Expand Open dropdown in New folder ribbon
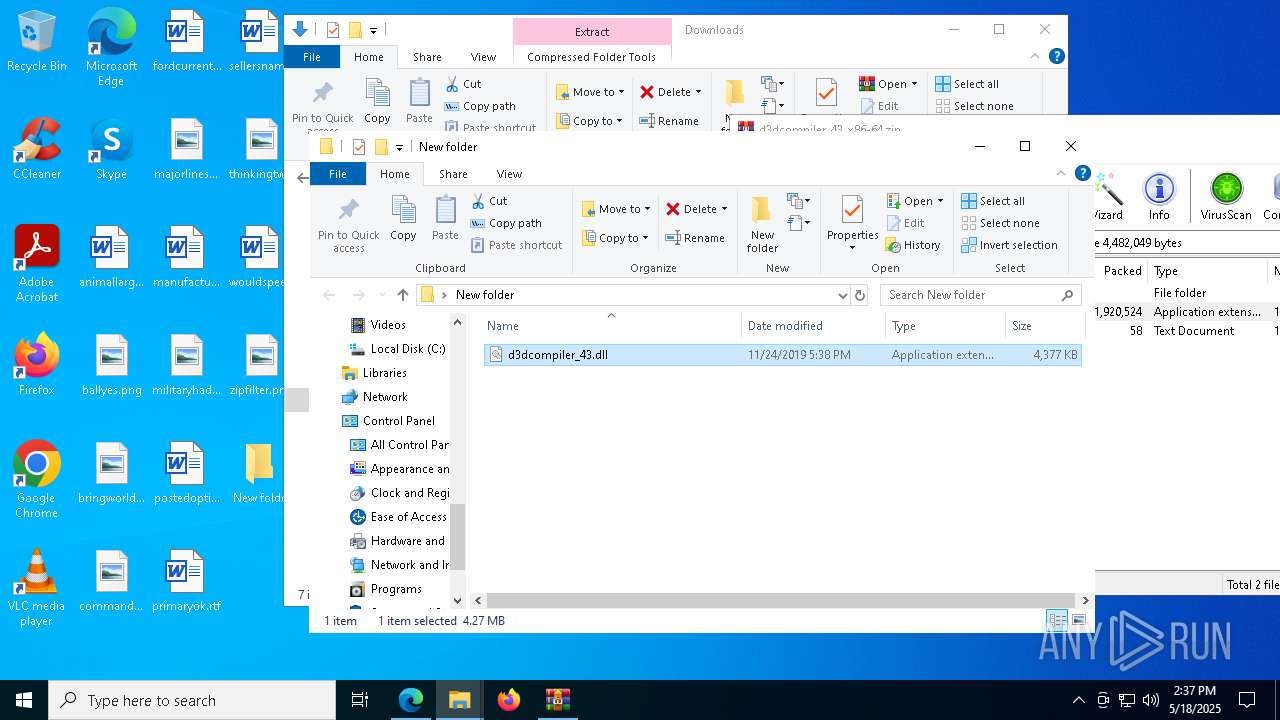 (x=940, y=201)
